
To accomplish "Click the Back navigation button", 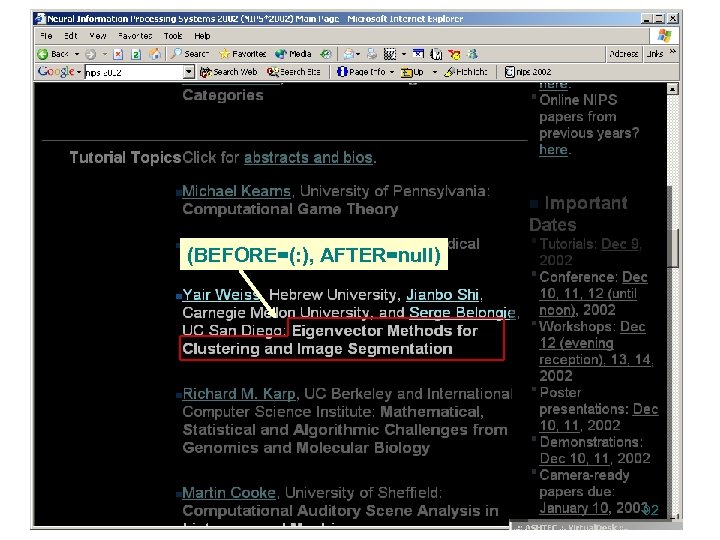I will click(x=53, y=54).
